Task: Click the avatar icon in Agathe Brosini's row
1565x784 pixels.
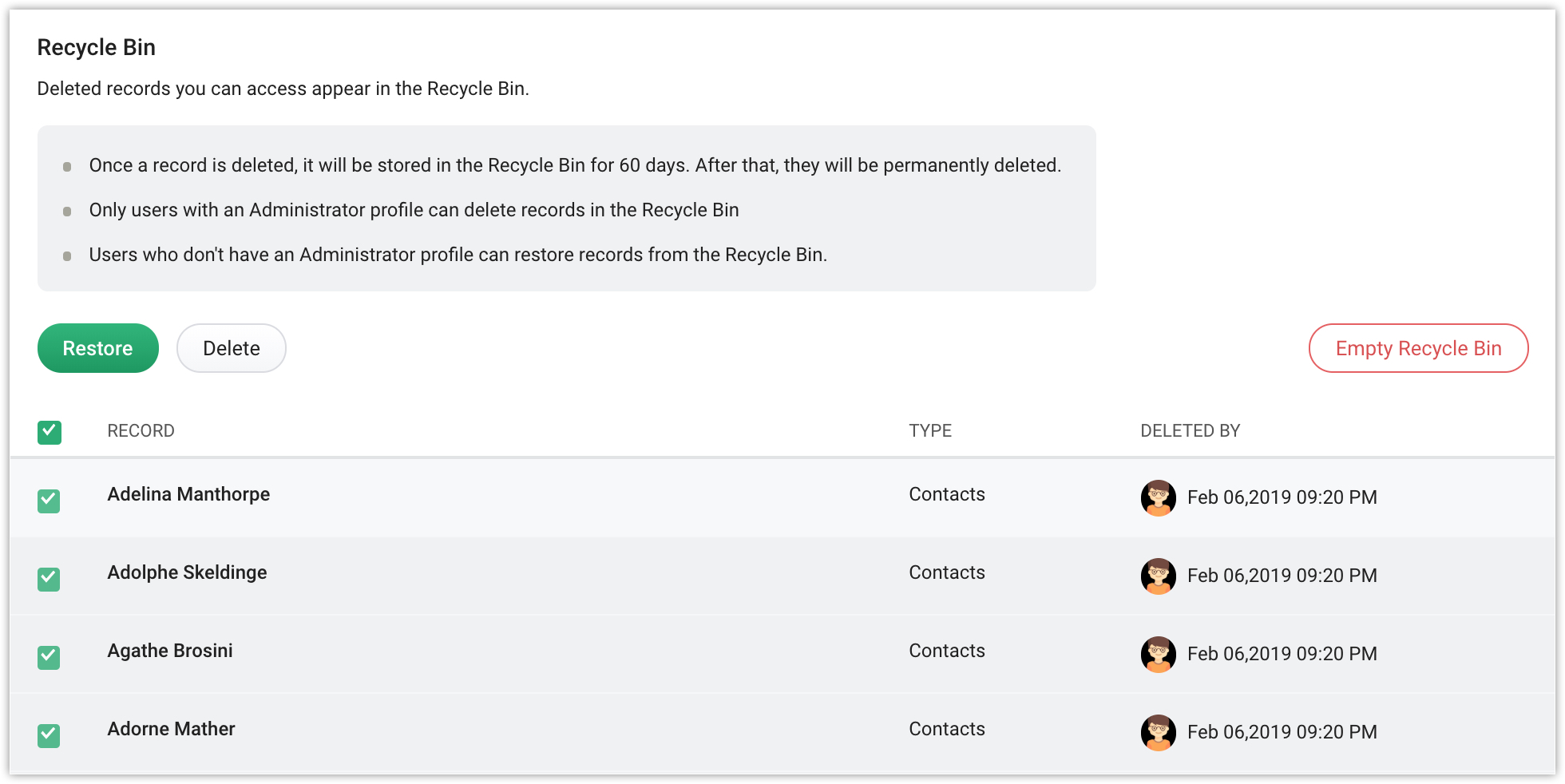Action: (1158, 654)
